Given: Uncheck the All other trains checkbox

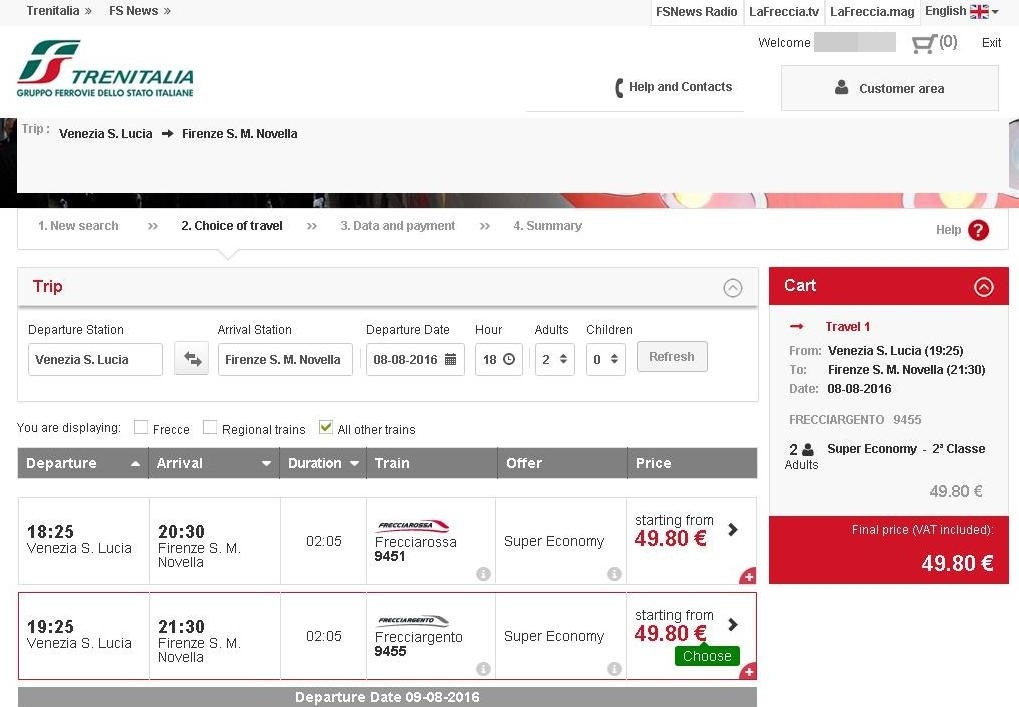Looking at the screenshot, I should 326,427.
